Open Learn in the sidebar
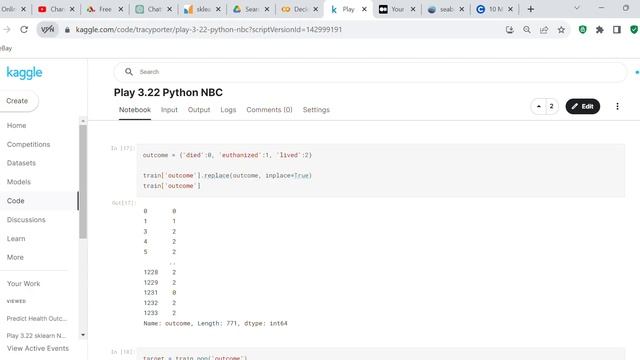Image resolution: width=640 pixels, height=360 pixels. coord(16,239)
